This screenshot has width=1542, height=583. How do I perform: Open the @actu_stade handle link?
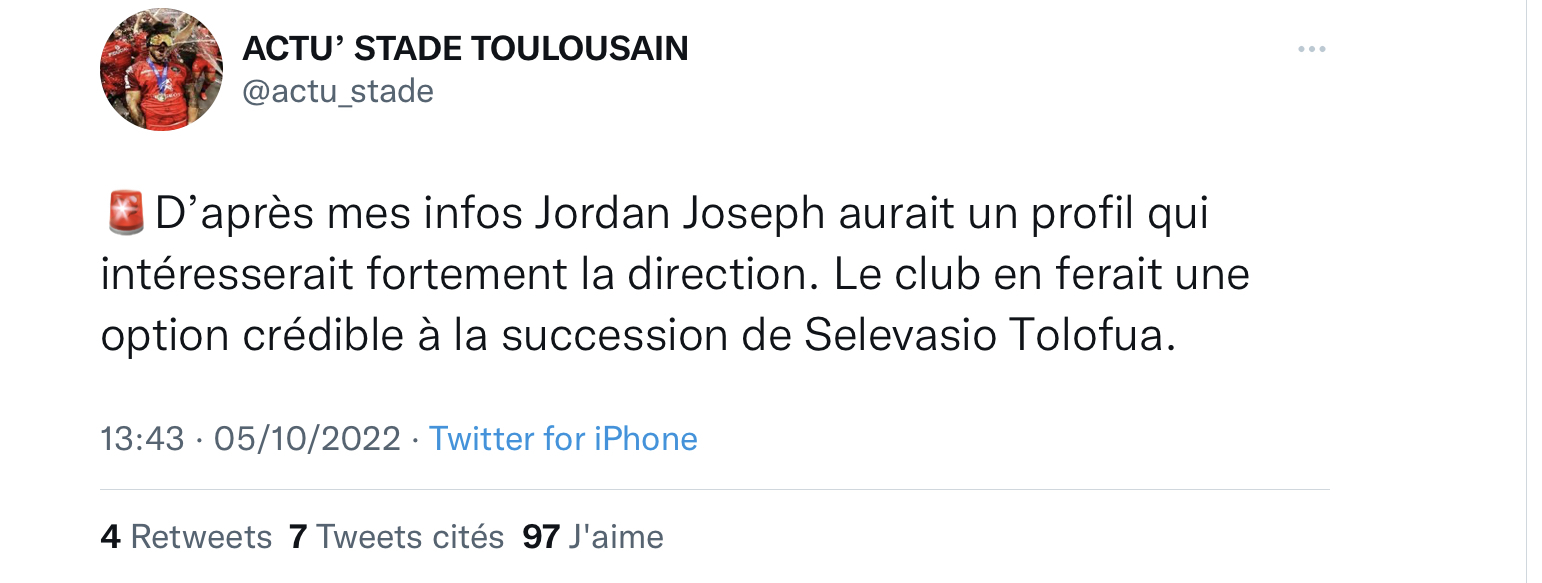click(x=338, y=92)
